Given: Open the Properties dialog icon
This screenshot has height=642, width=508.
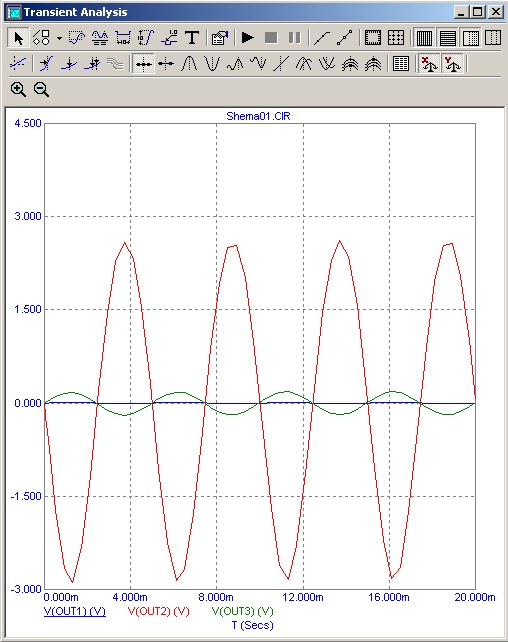Looking at the screenshot, I should 220,38.
